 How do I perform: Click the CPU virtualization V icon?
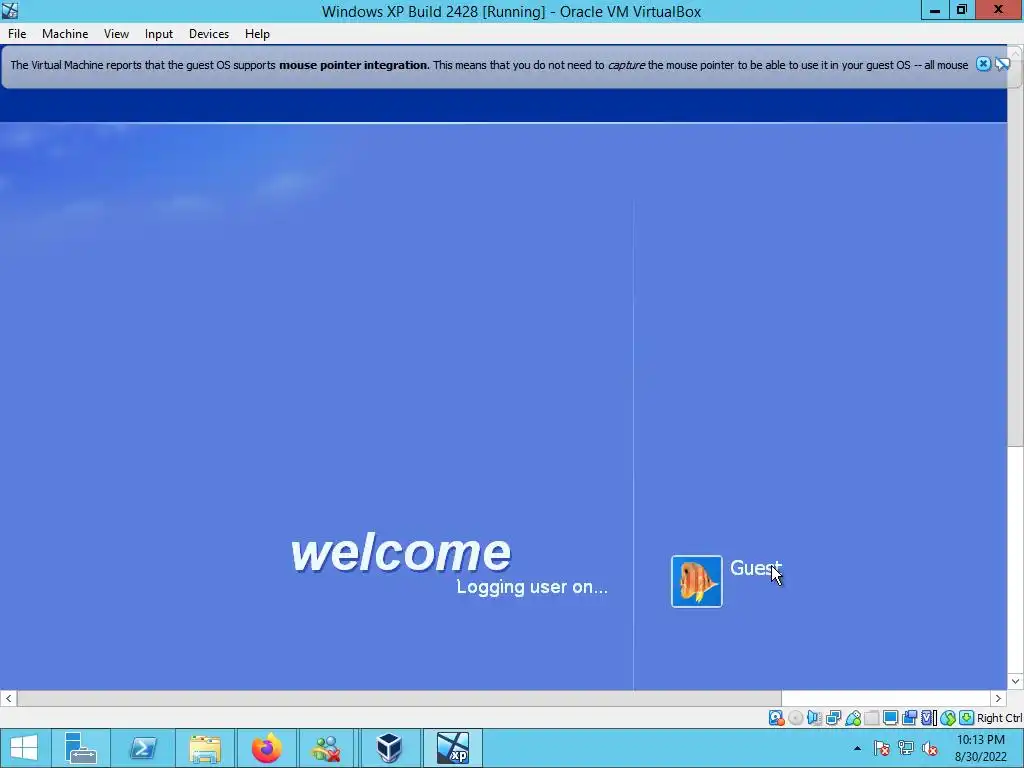coord(928,718)
